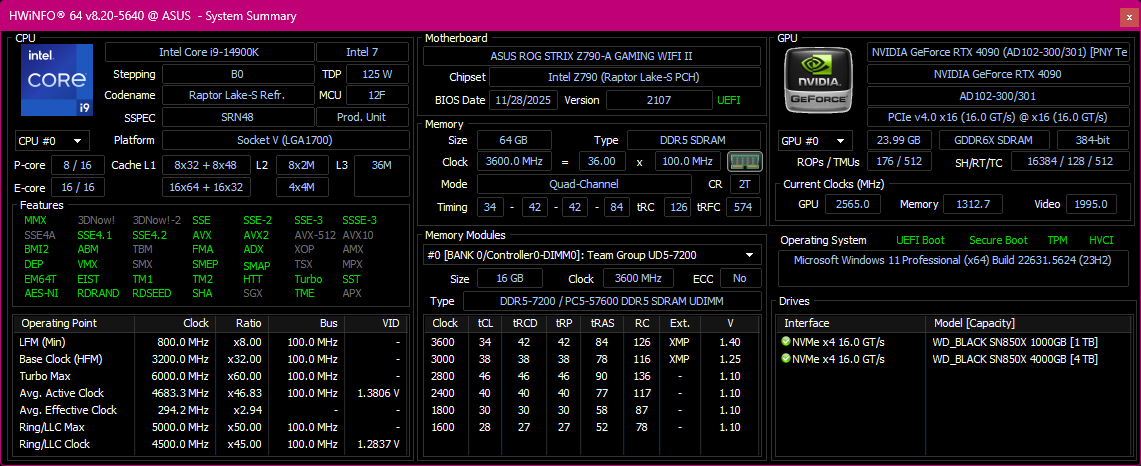
Task: Close the System Summary window
Action: click(1129, 16)
